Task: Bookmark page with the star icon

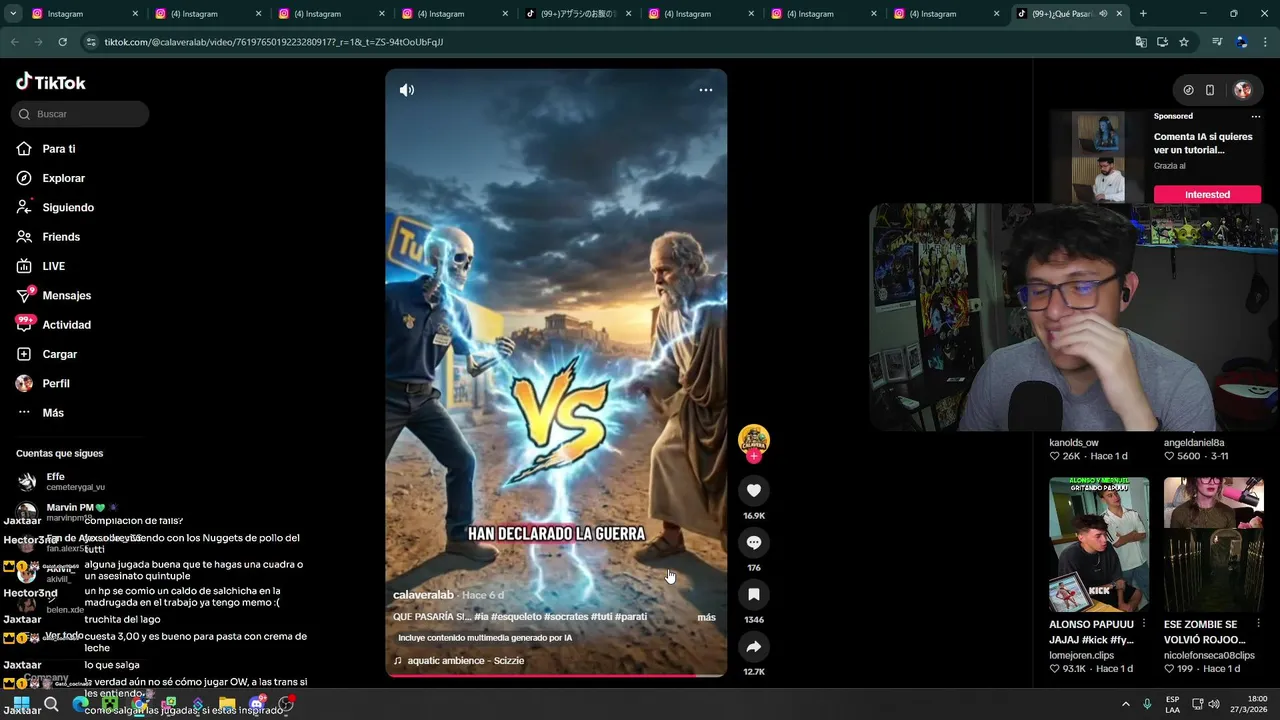Action: coord(1184,42)
